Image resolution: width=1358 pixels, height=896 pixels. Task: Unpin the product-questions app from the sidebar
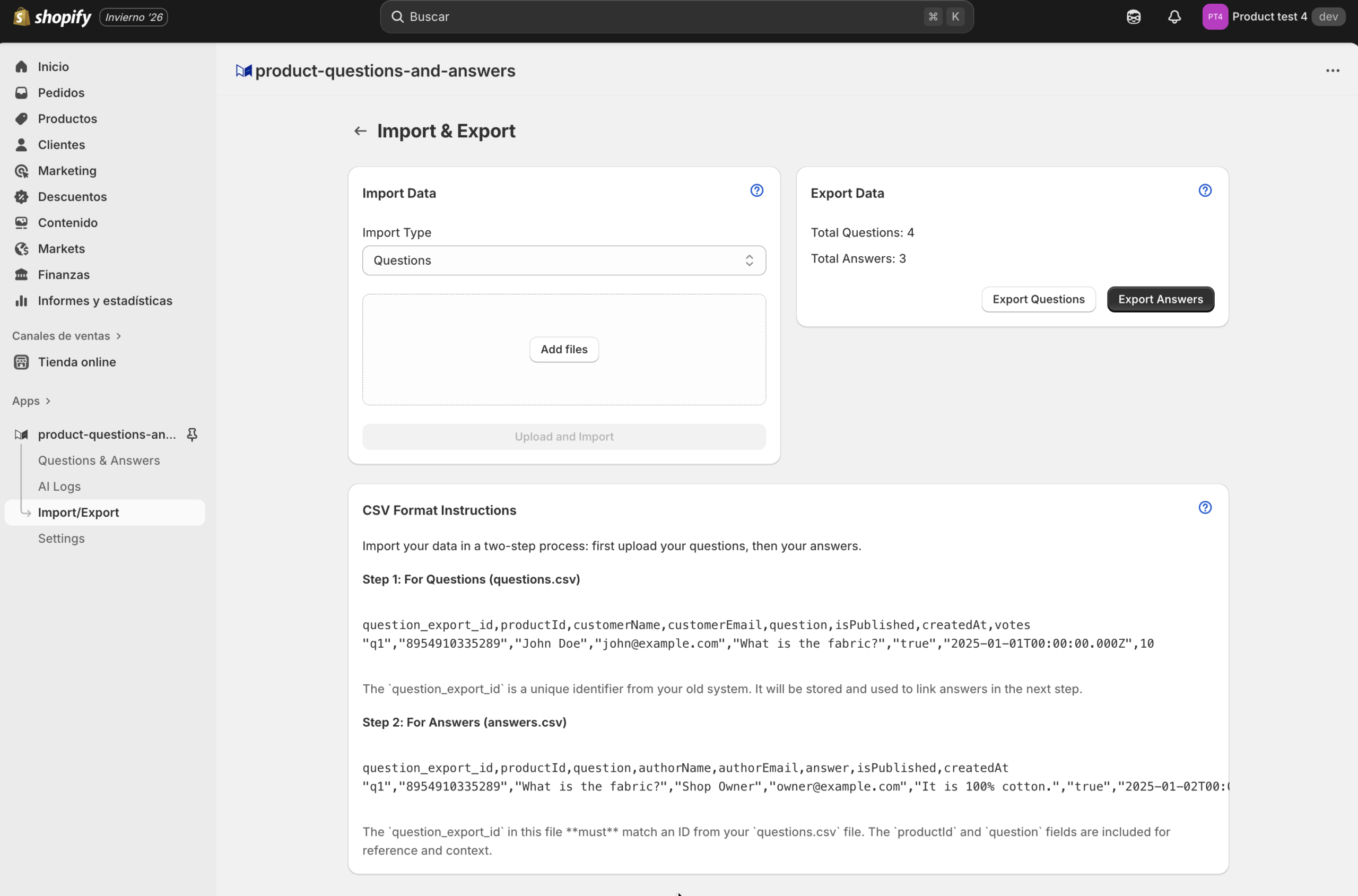pyautogui.click(x=192, y=435)
